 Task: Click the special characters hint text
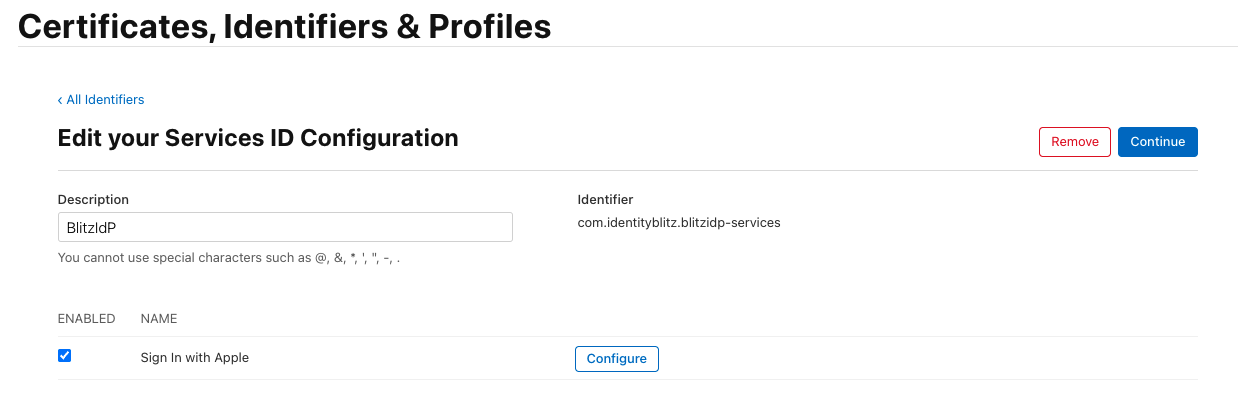[236, 258]
